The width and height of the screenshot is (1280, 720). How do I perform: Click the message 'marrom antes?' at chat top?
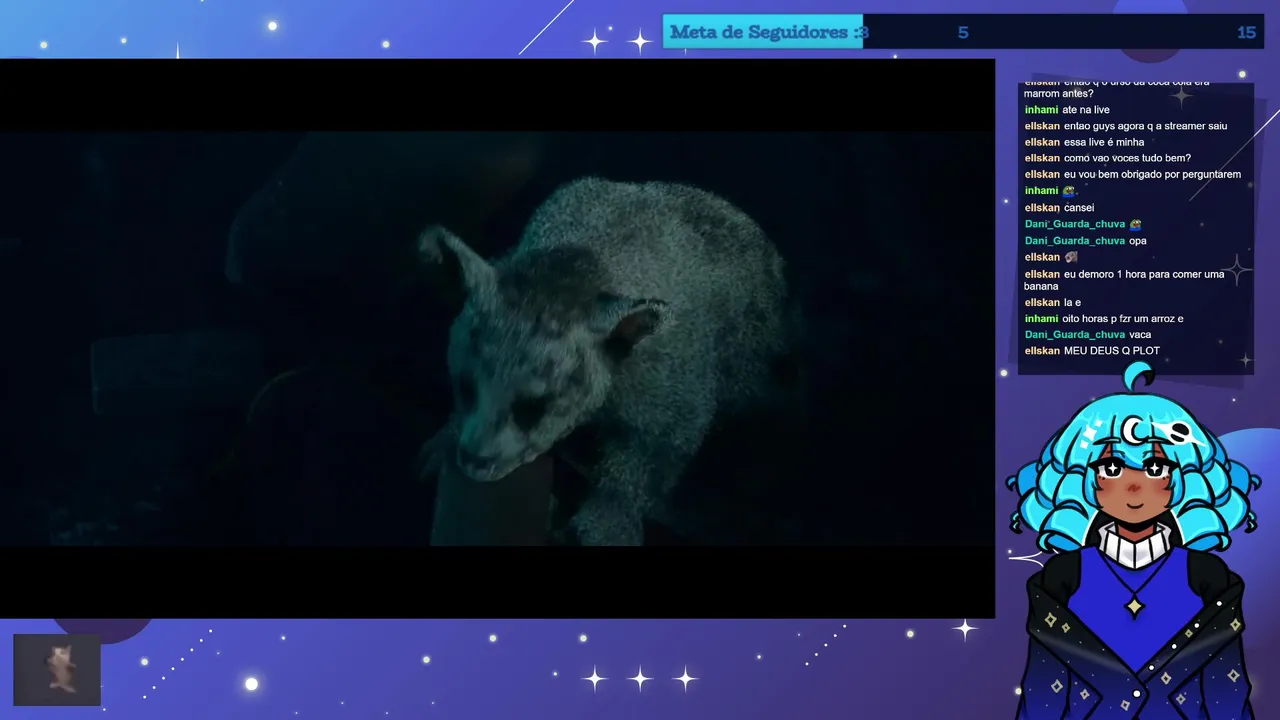coord(1059,94)
